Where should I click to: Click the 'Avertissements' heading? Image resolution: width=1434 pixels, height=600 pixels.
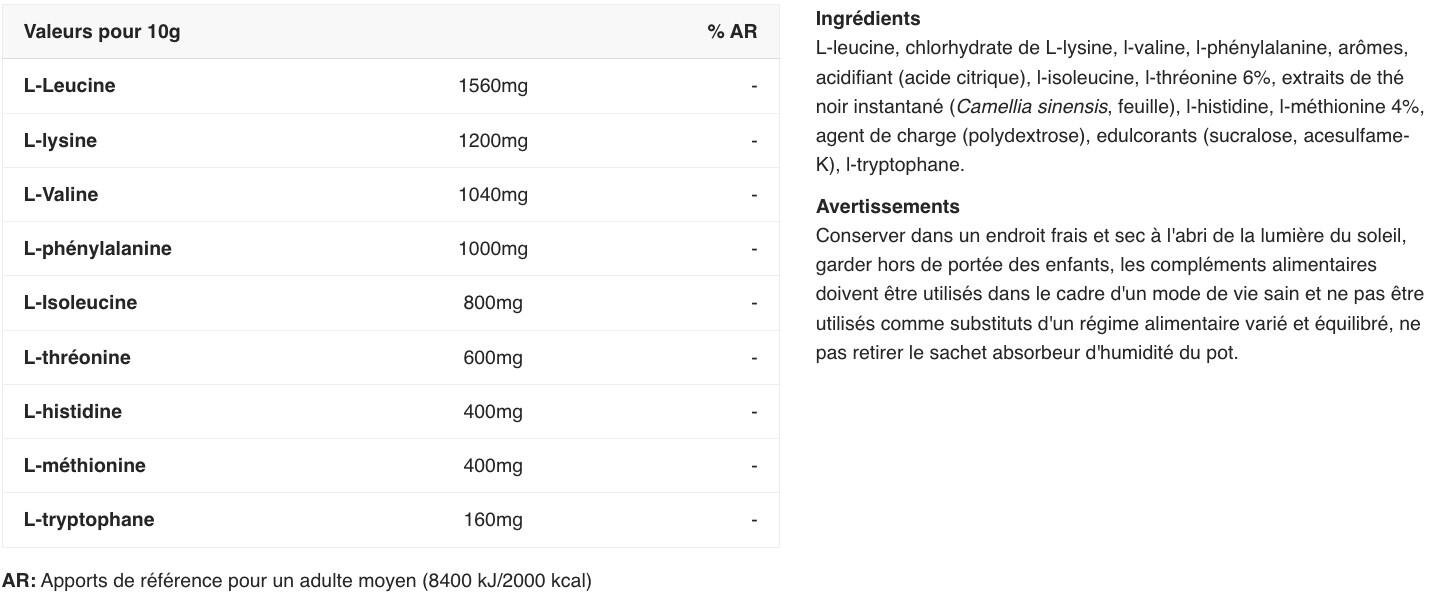click(x=888, y=207)
